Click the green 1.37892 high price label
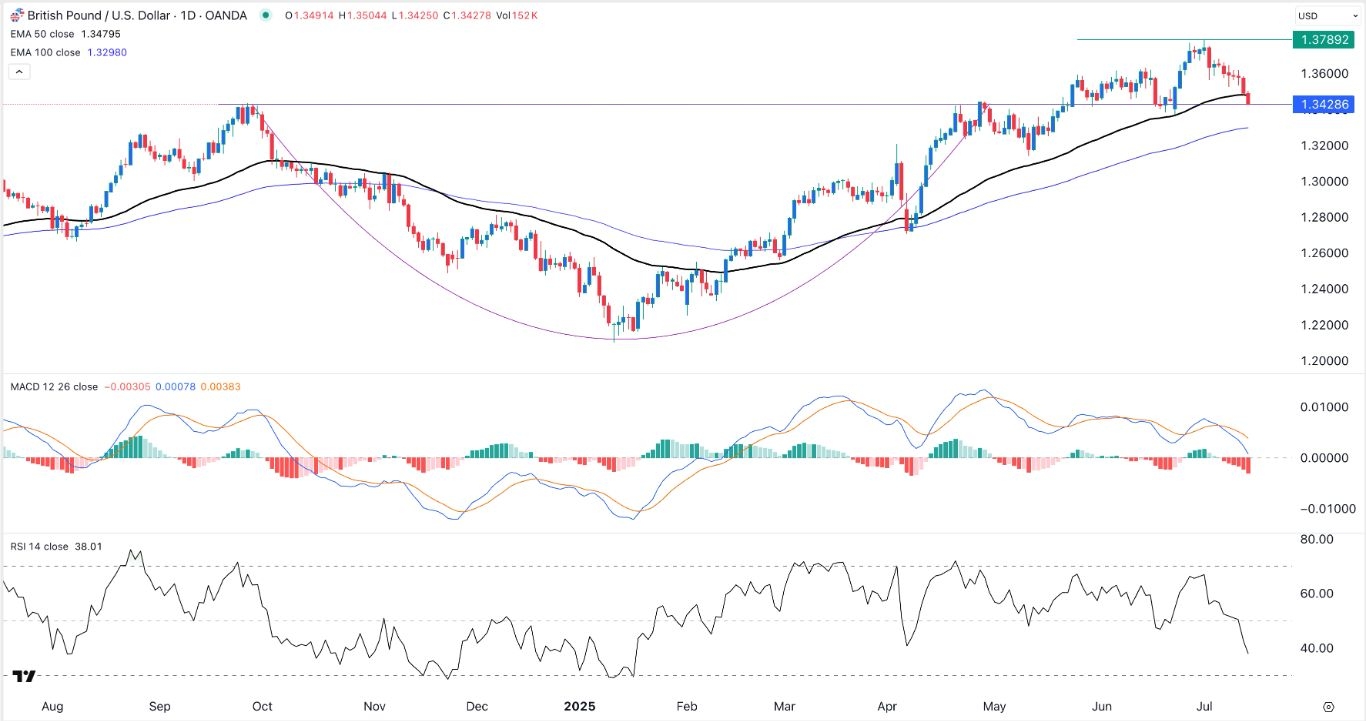The height and width of the screenshot is (721, 1366). (x=1322, y=41)
